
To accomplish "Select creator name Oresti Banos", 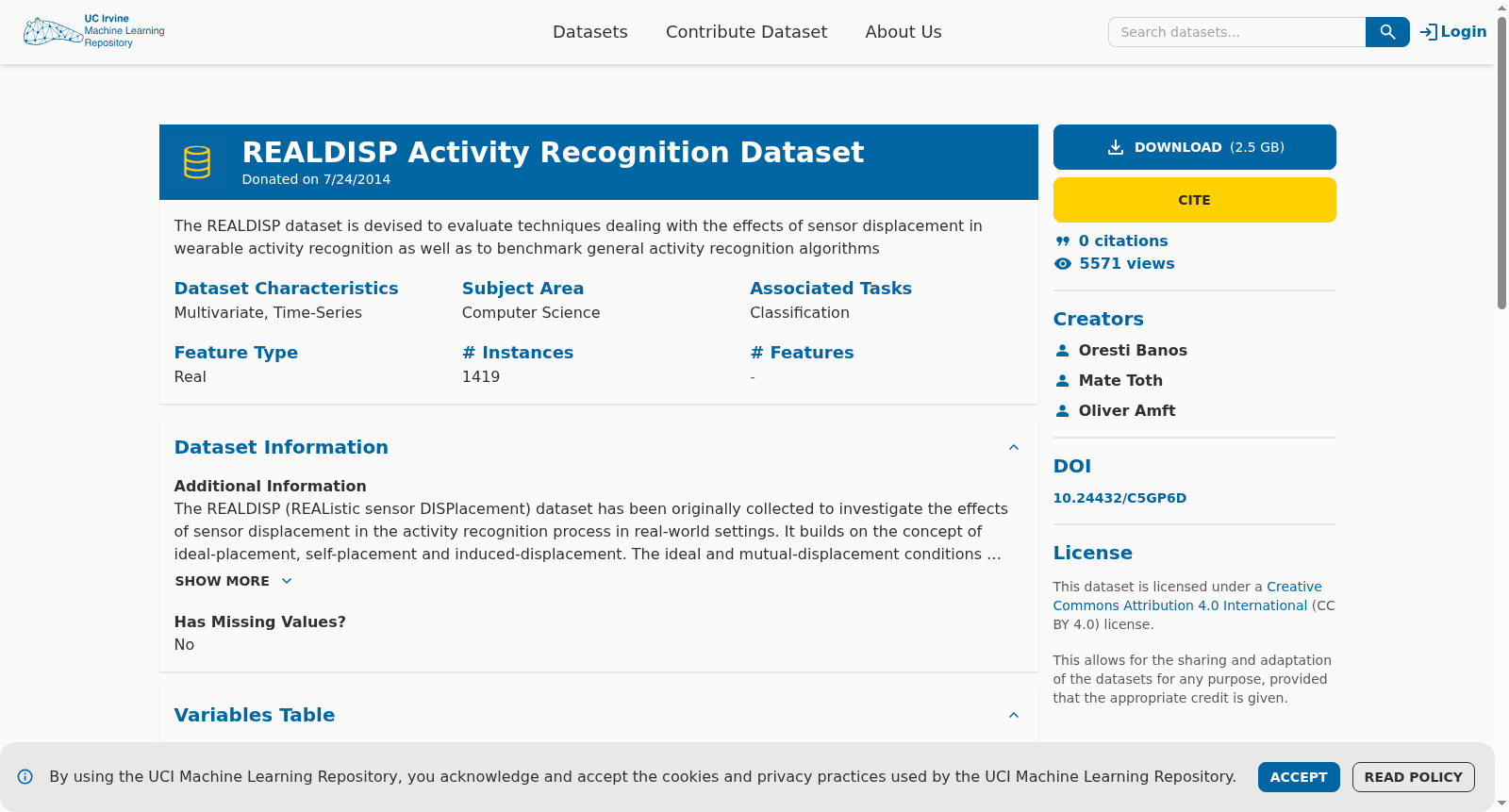I will [1133, 351].
